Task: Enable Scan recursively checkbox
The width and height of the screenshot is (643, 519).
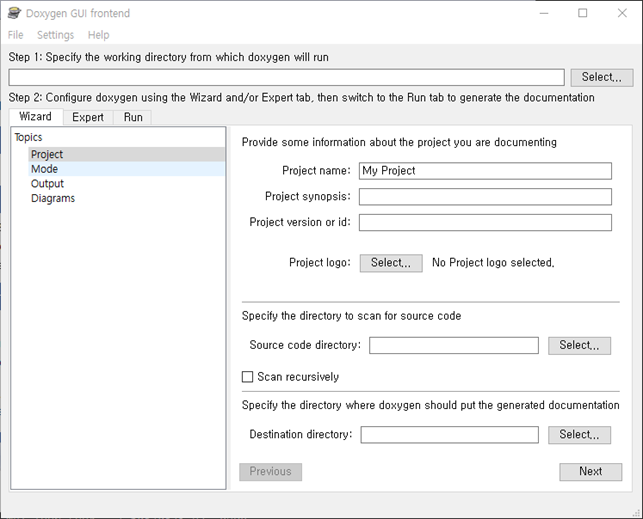Action: click(247, 377)
